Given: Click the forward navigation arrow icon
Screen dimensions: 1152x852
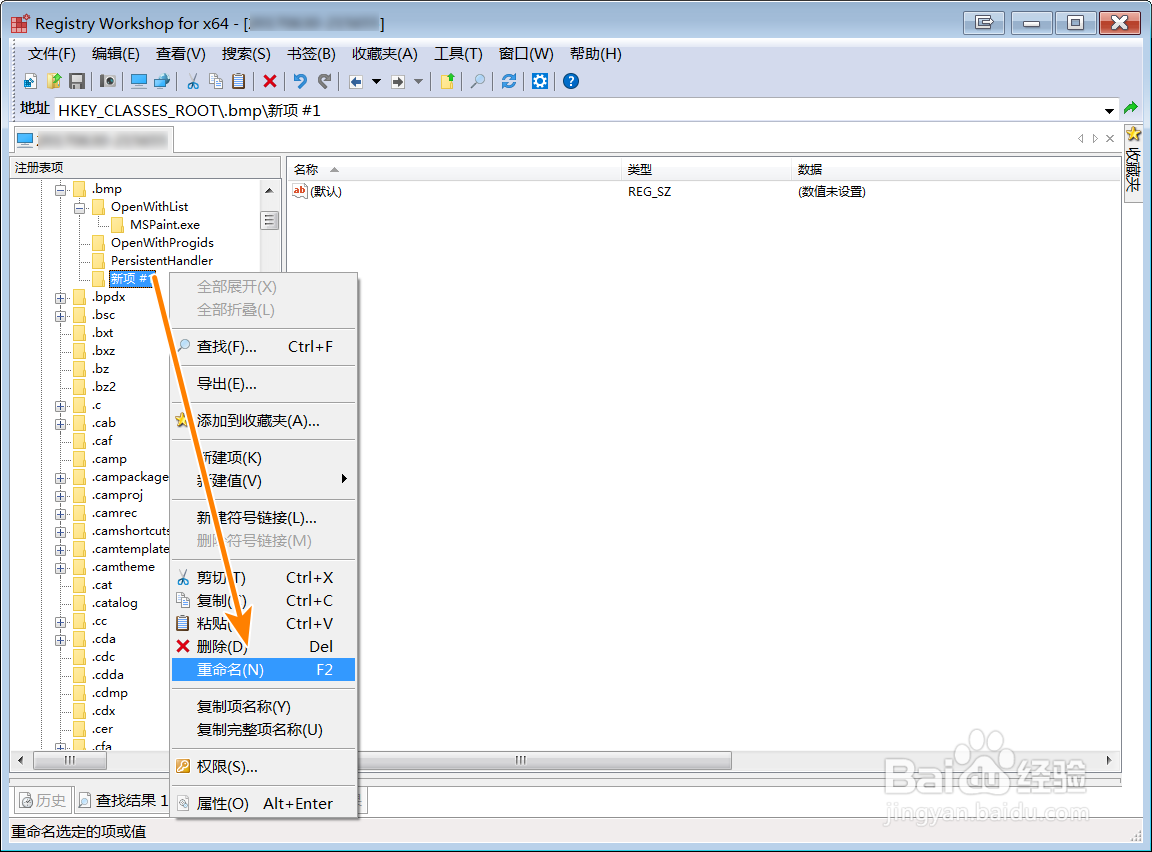Looking at the screenshot, I should (398, 82).
